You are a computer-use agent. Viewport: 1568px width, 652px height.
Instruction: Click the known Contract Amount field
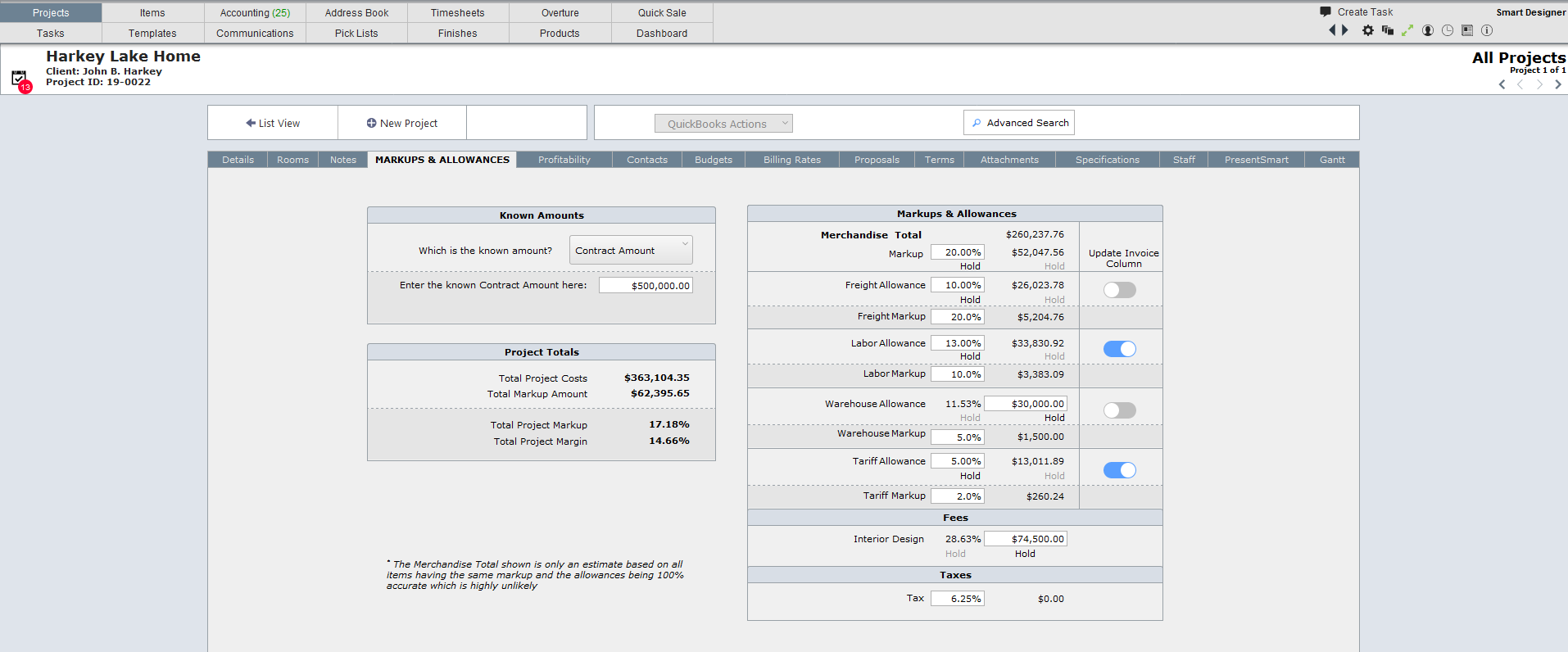646,285
